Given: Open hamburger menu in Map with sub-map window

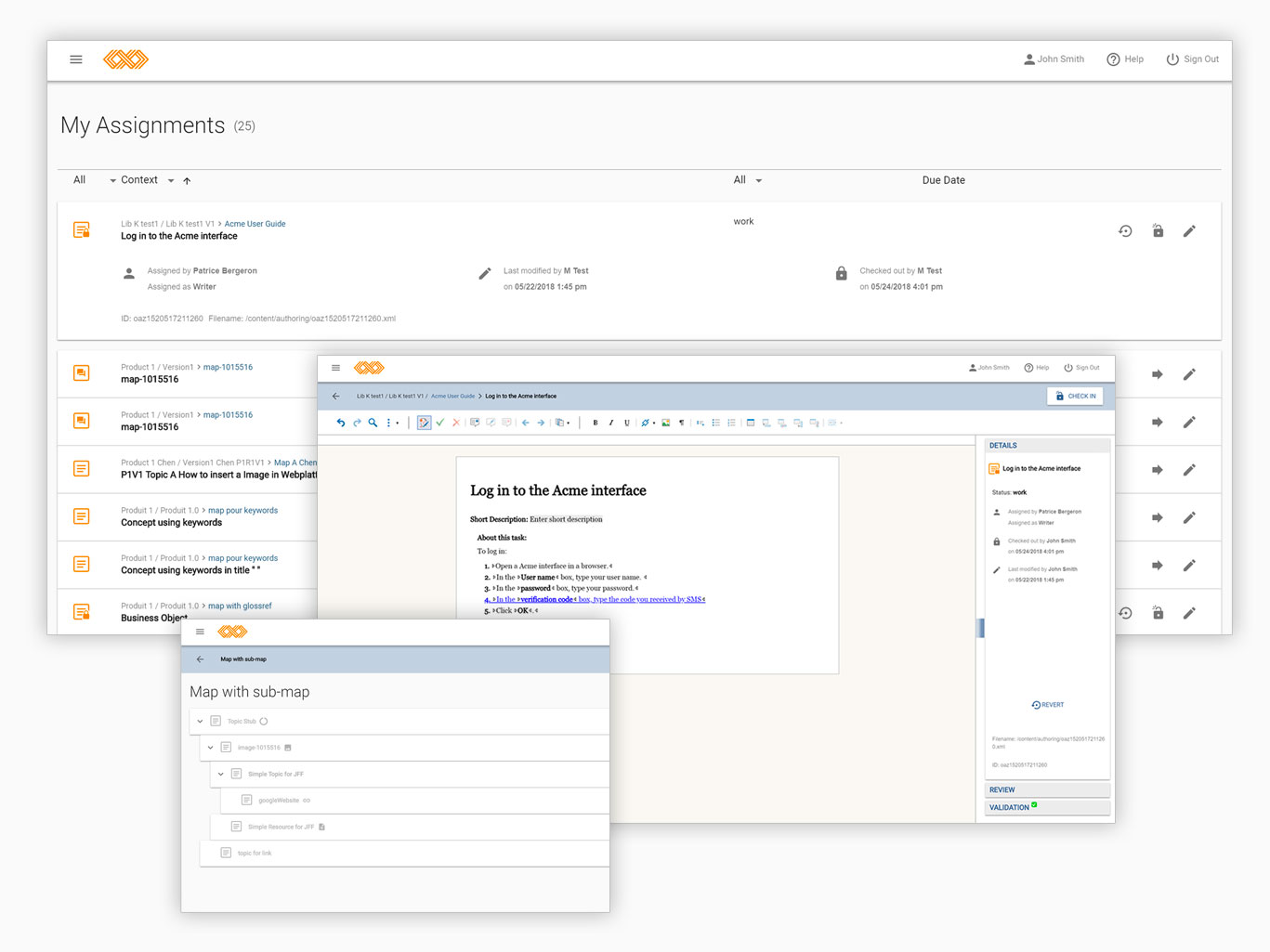Looking at the screenshot, I should [200, 632].
